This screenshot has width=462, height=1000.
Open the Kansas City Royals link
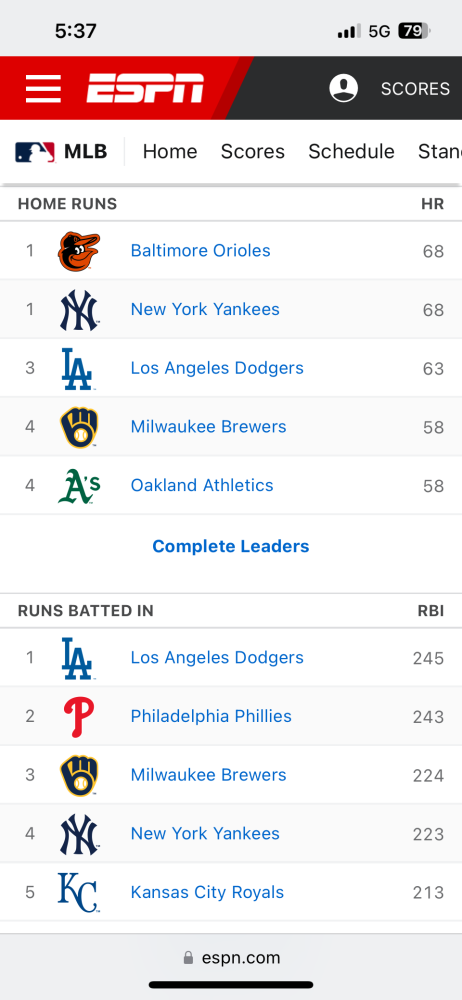pos(207,892)
